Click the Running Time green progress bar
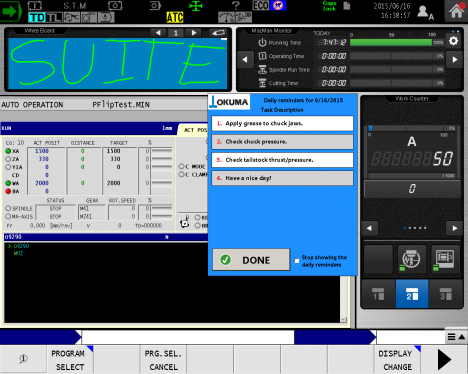468x374 pixels. point(391,42)
